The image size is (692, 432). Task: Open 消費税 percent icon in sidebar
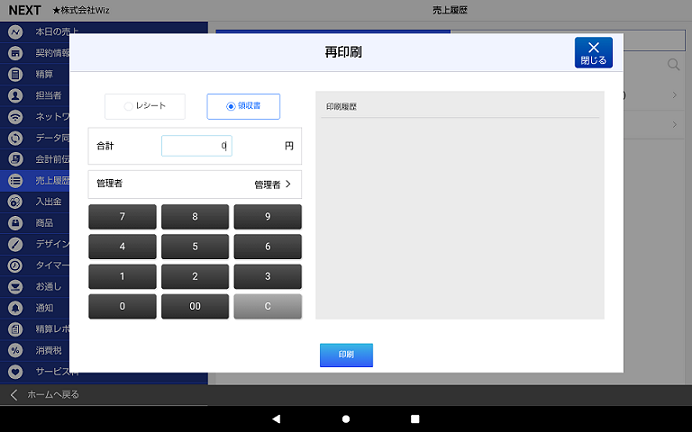point(15,350)
